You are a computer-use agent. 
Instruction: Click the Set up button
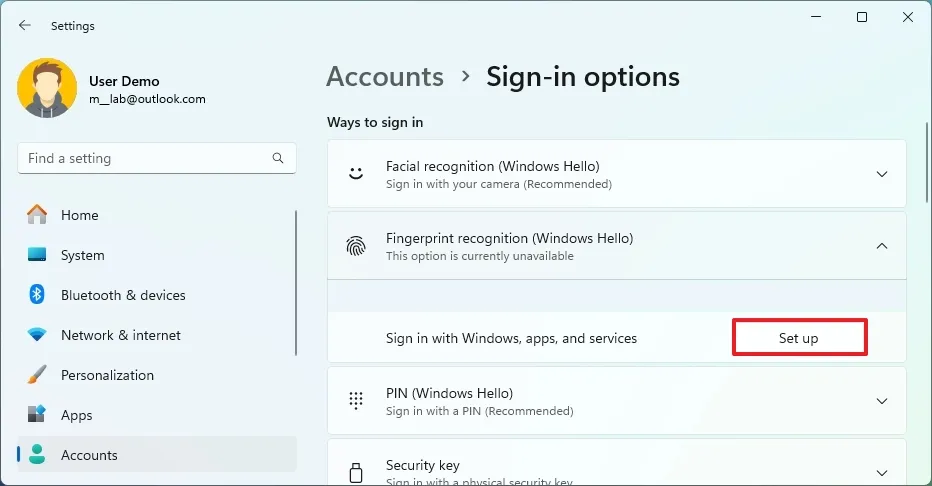(x=799, y=338)
